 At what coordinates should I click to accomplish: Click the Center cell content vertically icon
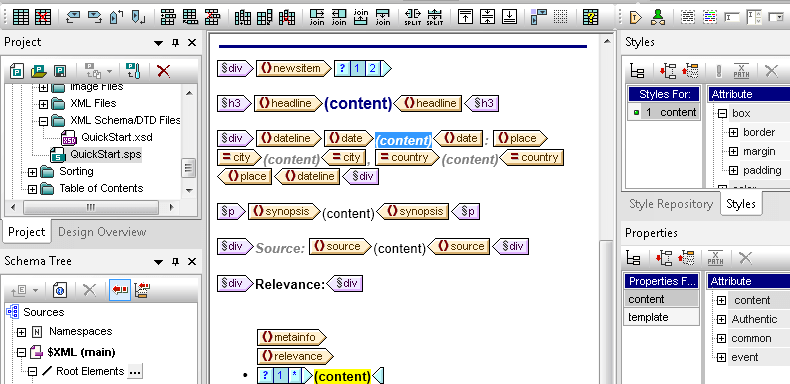click(x=487, y=17)
